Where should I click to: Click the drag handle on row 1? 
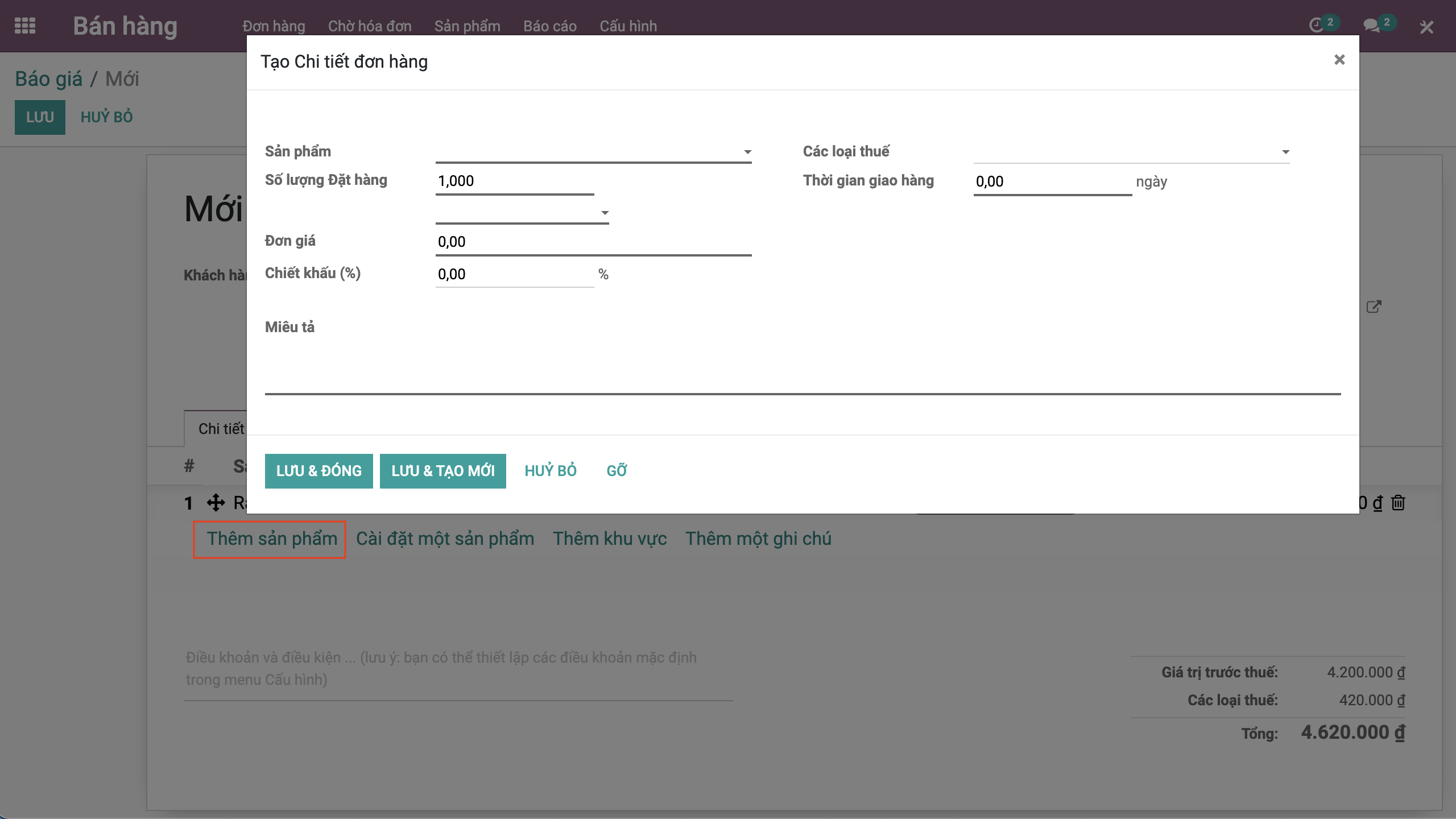(216, 503)
